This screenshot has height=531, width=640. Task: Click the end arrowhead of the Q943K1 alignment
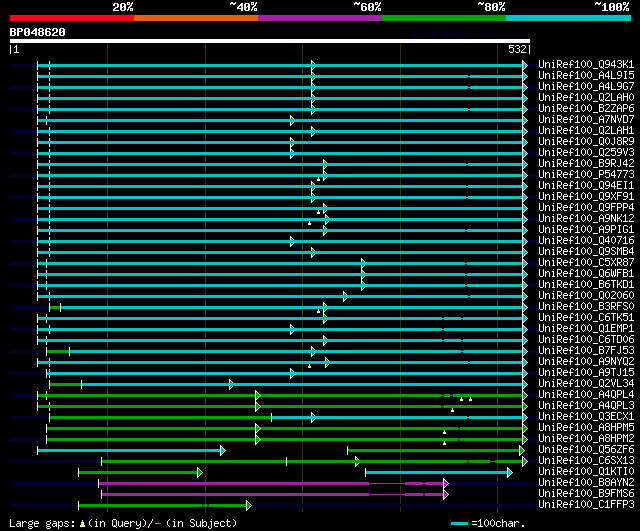524,64
